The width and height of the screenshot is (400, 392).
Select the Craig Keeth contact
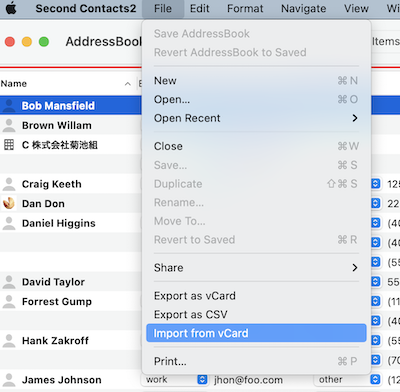pyautogui.click(x=52, y=184)
